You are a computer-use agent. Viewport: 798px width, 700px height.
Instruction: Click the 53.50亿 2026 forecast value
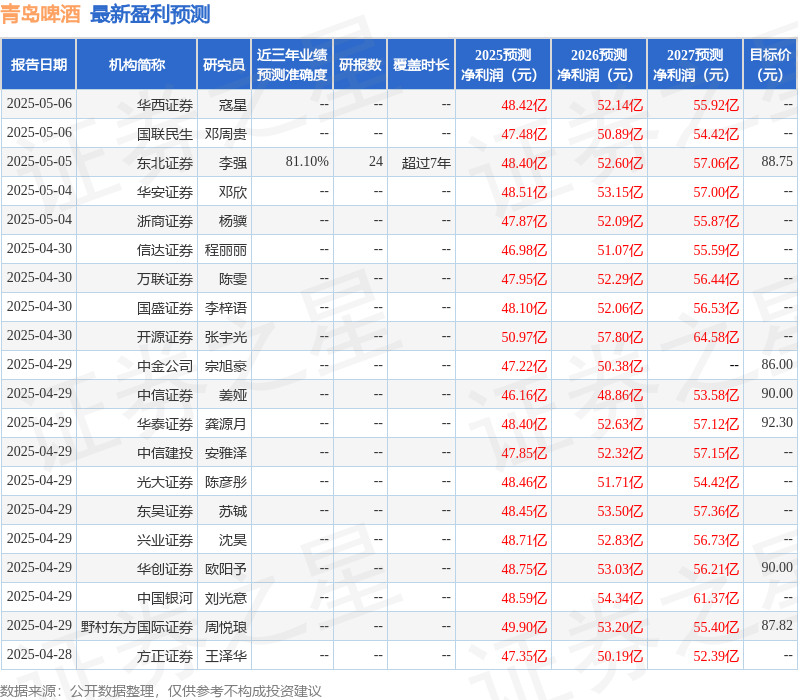(x=620, y=512)
